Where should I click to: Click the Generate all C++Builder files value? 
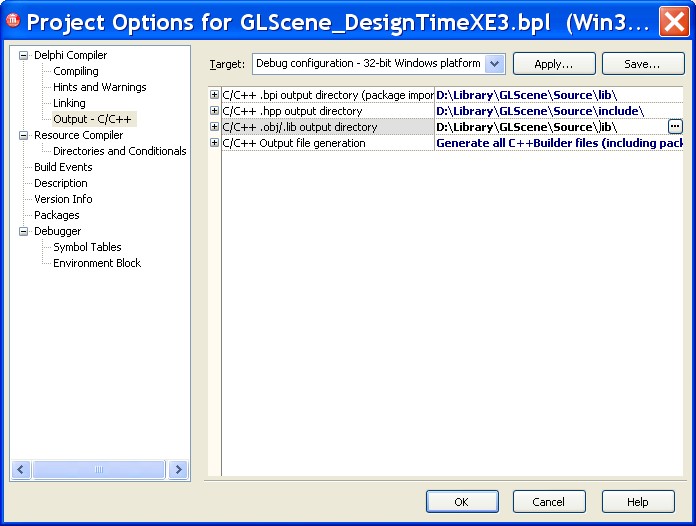tap(559, 143)
